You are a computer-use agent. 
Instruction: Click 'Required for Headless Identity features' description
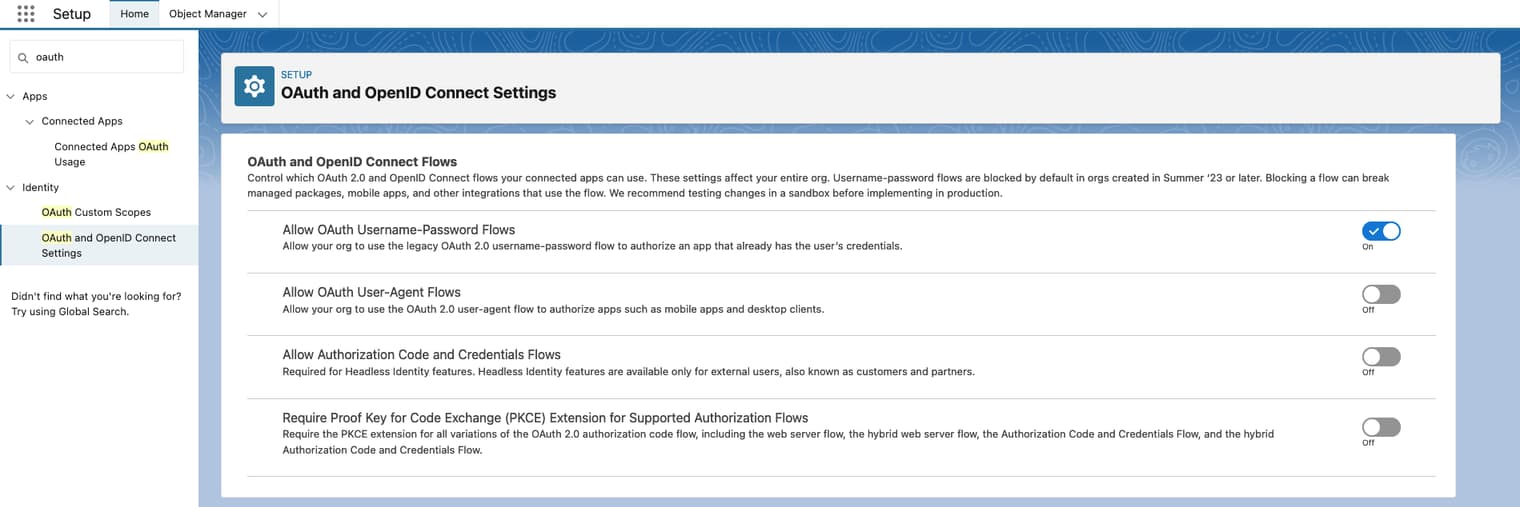(x=628, y=372)
